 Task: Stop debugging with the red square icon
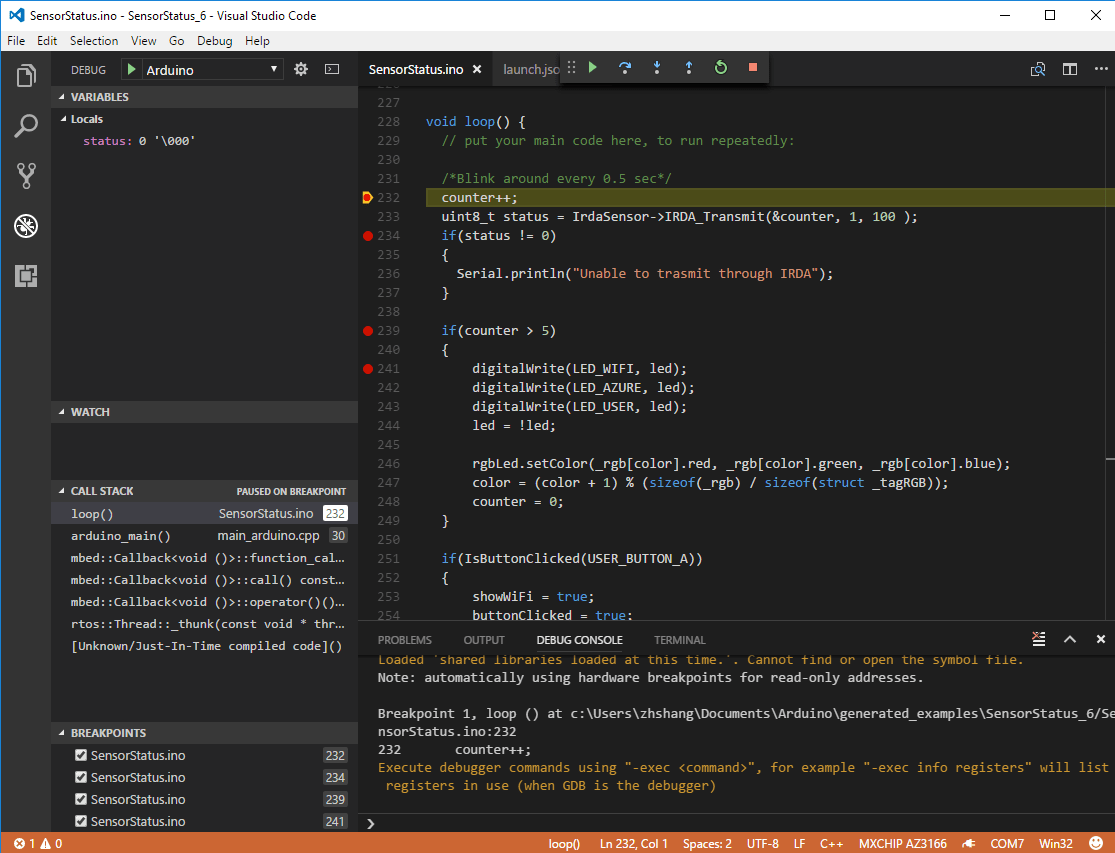click(x=752, y=68)
